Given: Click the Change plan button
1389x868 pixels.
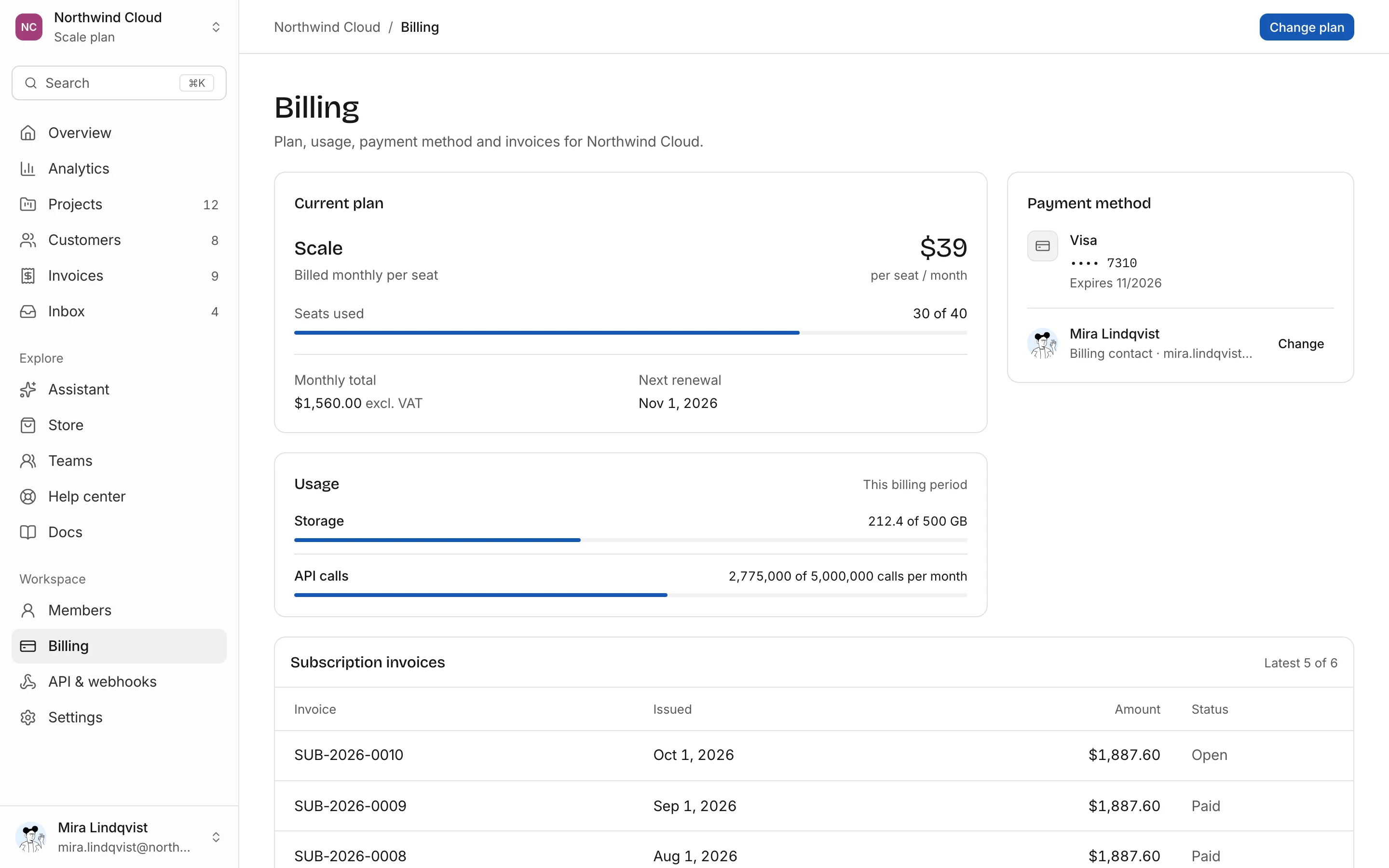Looking at the screenshot, I should coord(1307,27).
